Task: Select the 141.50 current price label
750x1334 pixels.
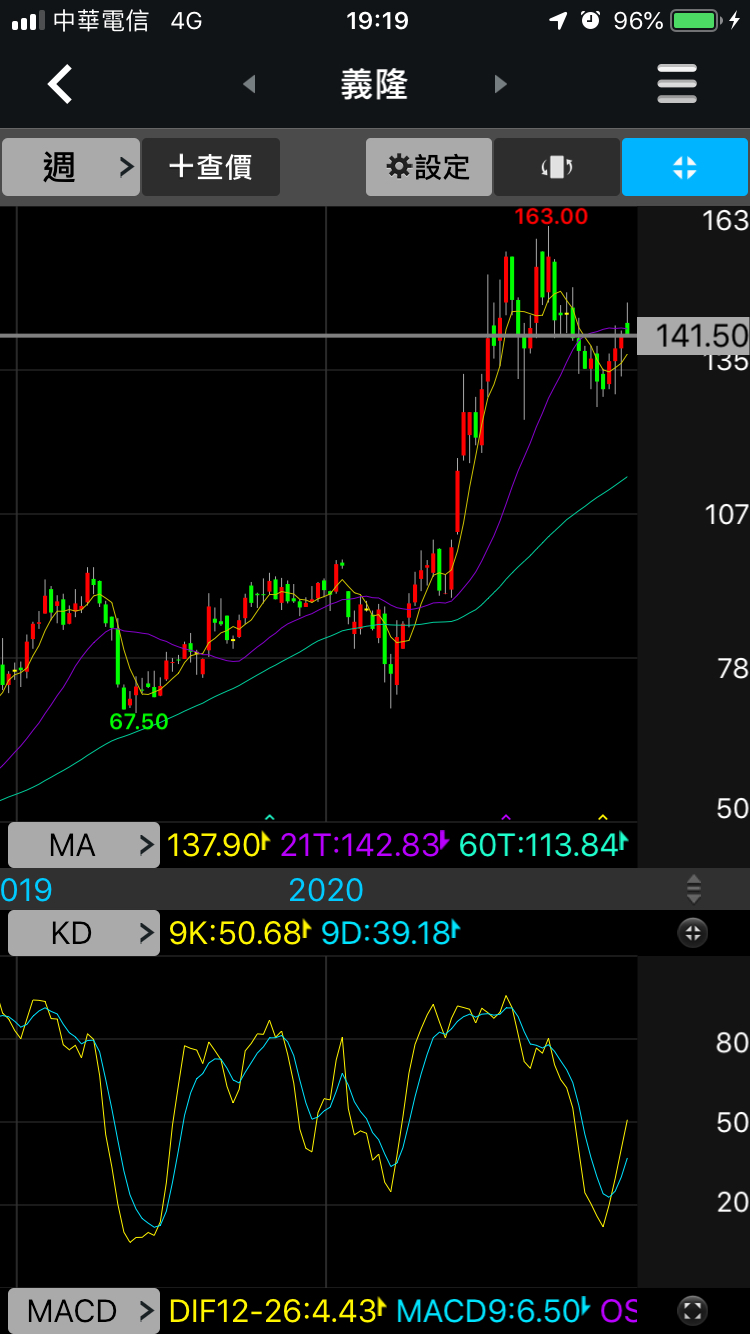Action: point(694,336)
